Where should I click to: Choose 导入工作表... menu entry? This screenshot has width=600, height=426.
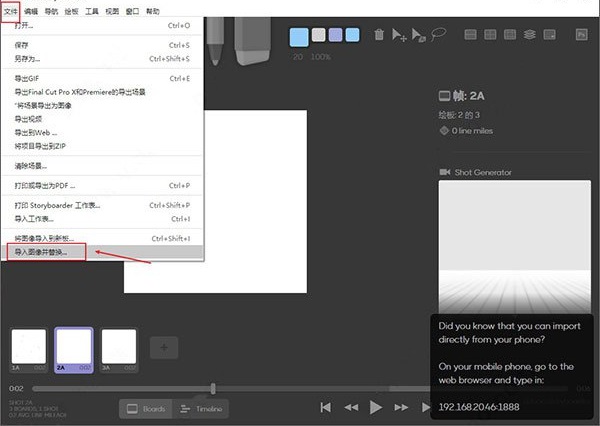coord(102,219)
